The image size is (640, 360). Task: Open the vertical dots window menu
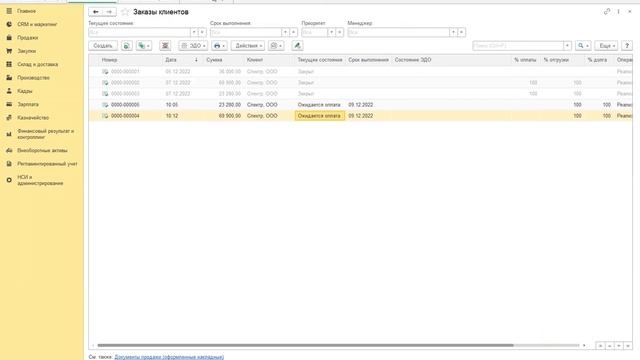point(618,12)
